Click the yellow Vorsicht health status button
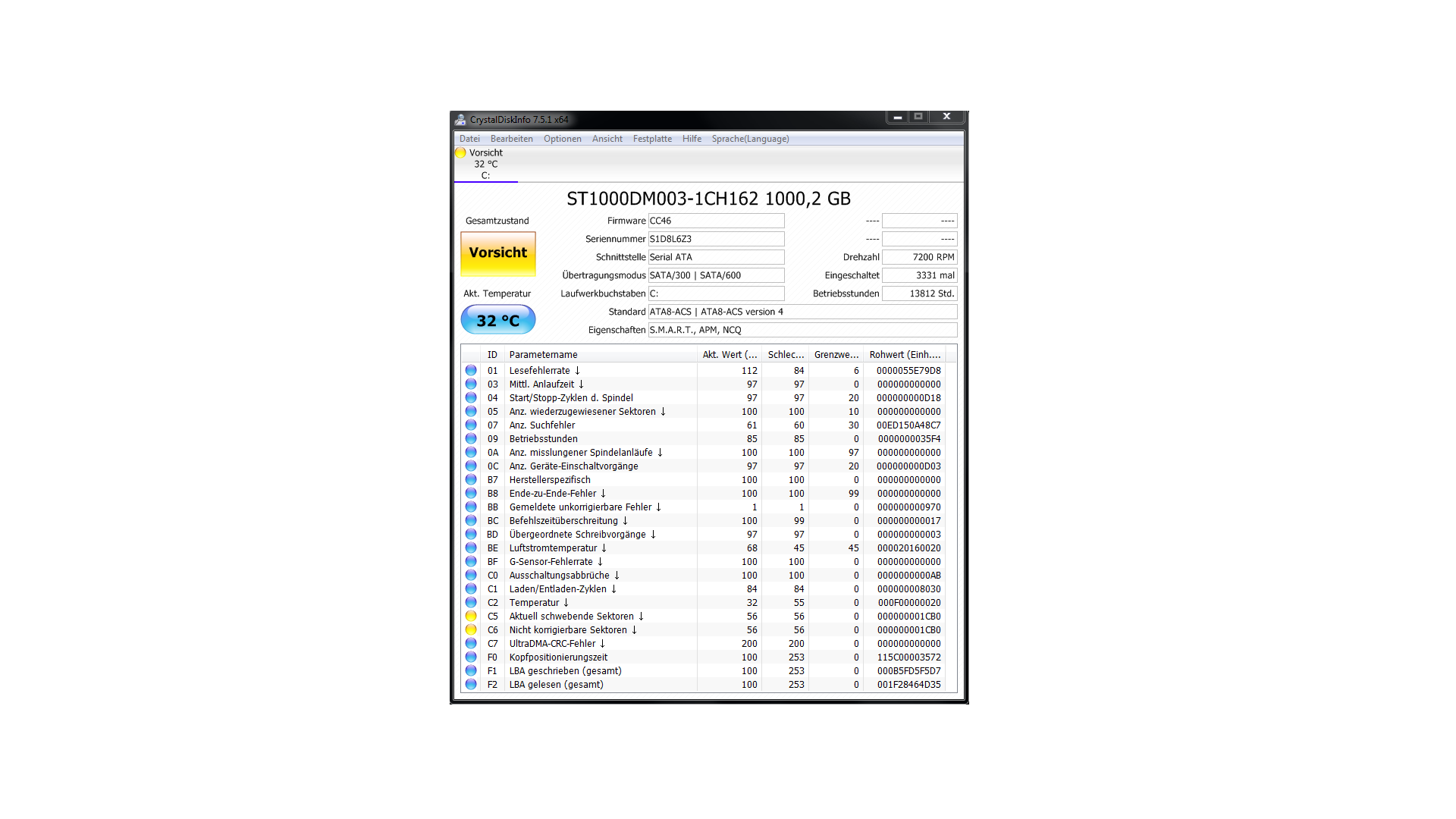Screen dimensions: 1456x819 498,253
